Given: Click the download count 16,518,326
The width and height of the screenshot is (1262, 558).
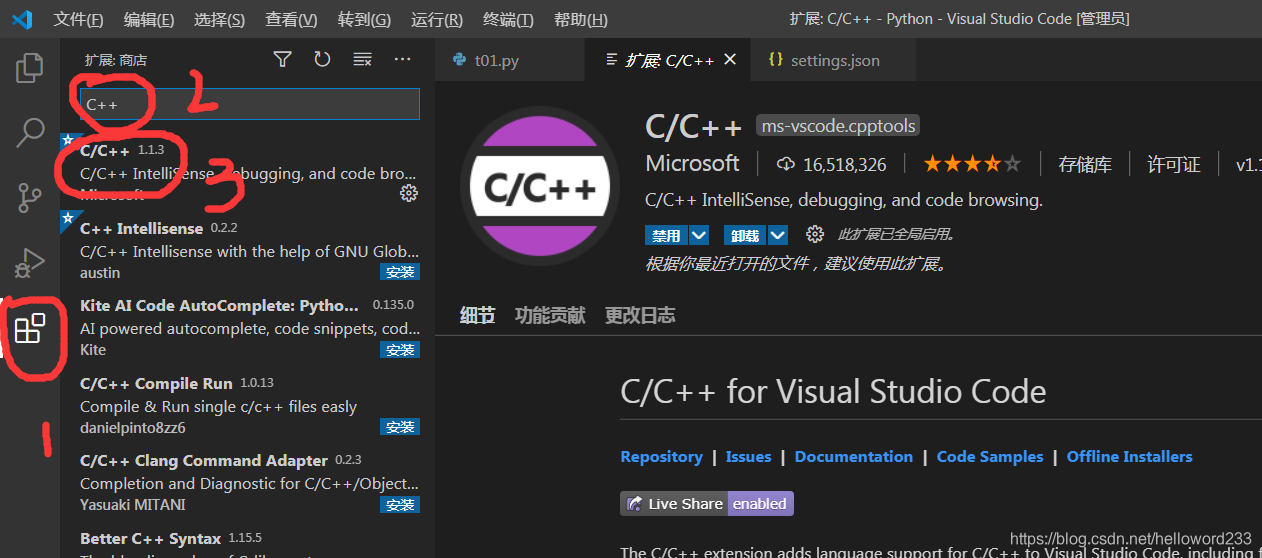Looking at the screenshot, I should pos(831,165).
